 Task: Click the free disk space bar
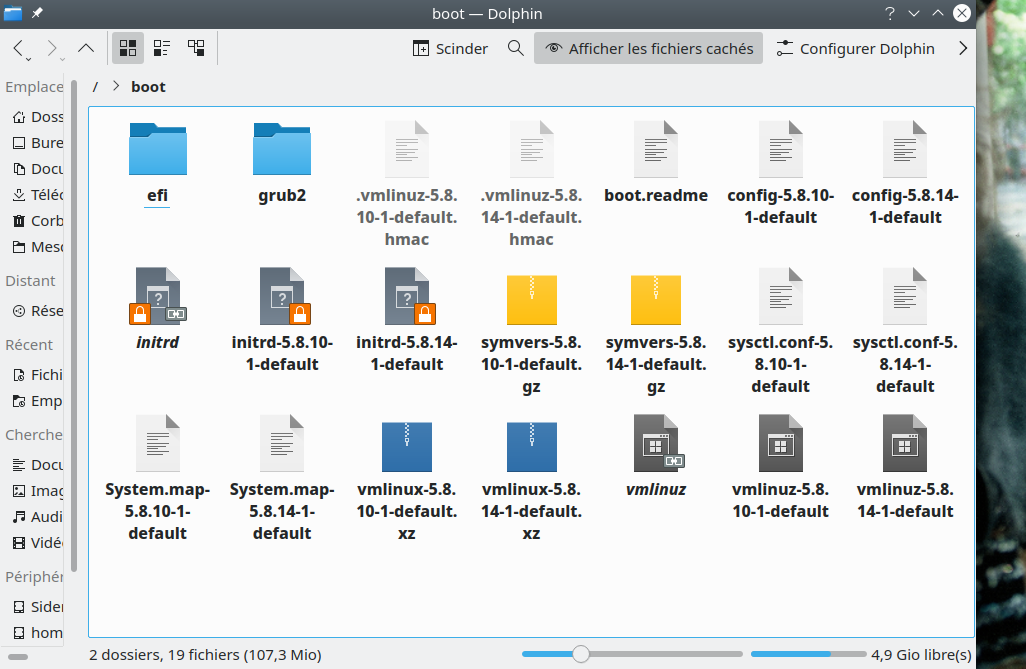point(808,654)
